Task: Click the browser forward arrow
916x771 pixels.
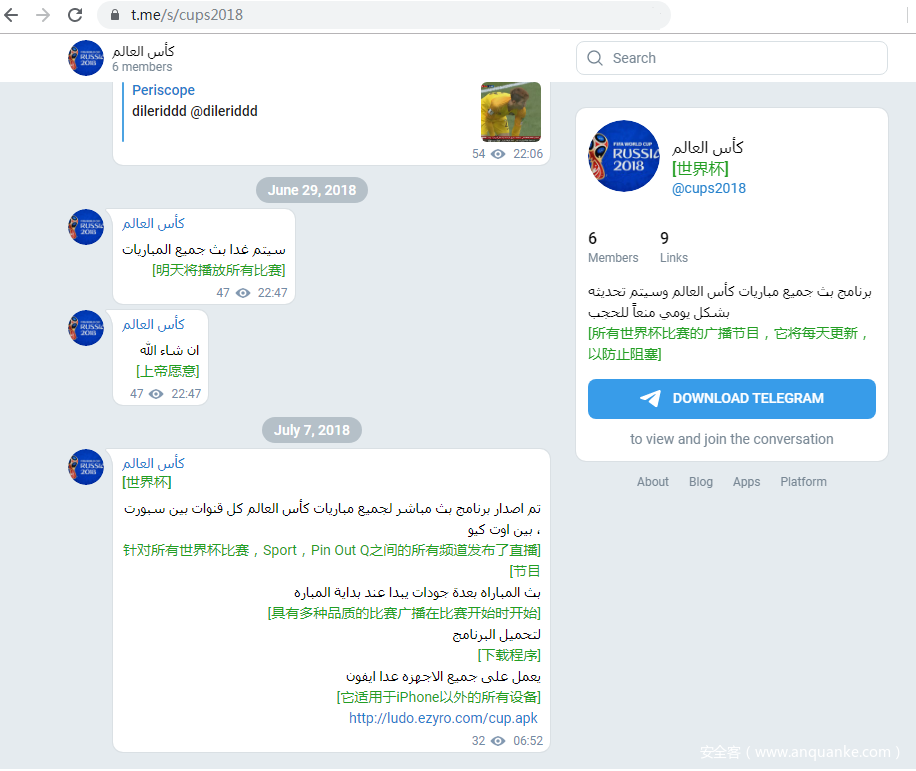Action: click(x=43, y=15)
